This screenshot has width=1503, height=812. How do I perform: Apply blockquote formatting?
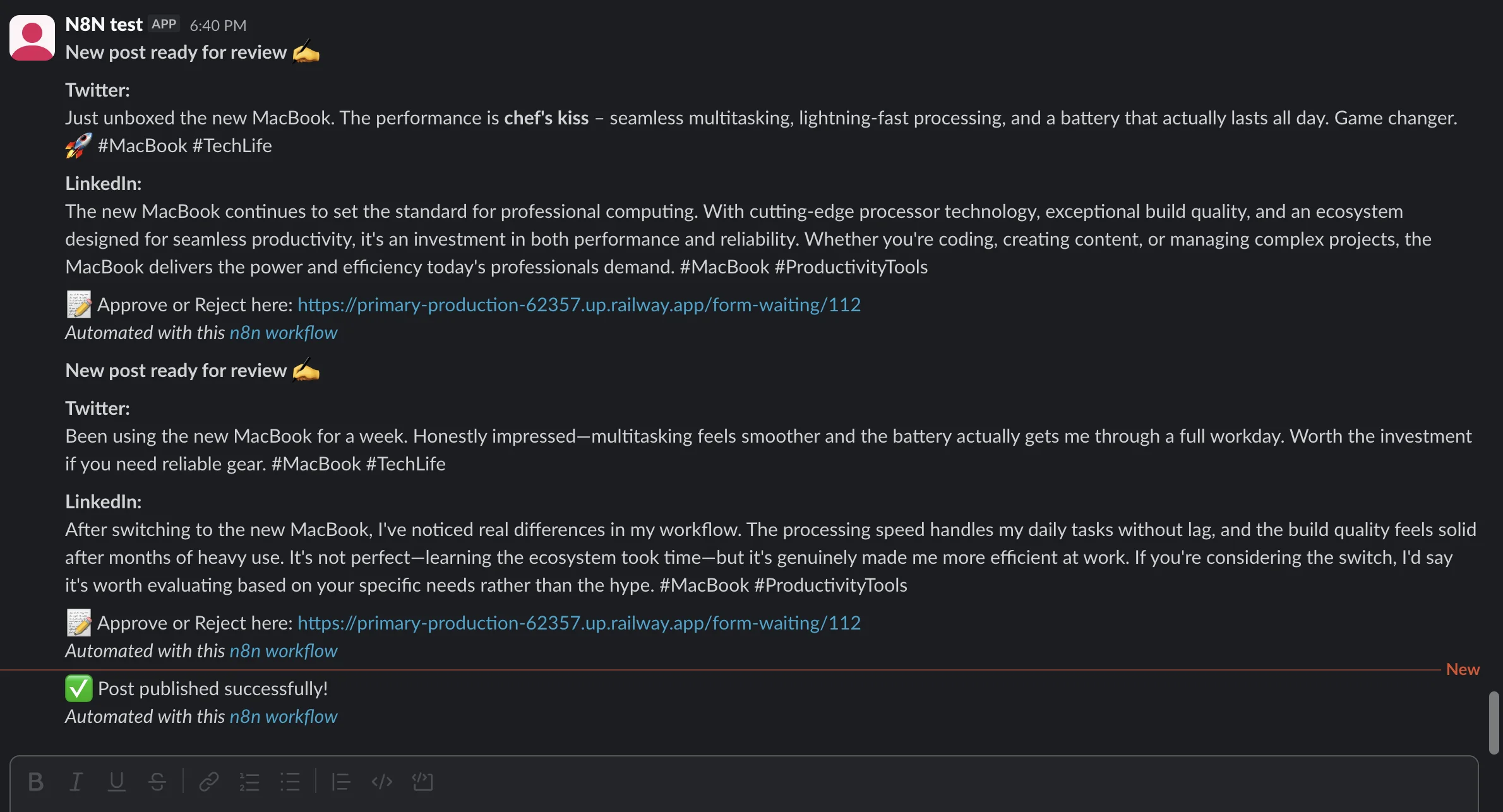click(x=340, y=782)
